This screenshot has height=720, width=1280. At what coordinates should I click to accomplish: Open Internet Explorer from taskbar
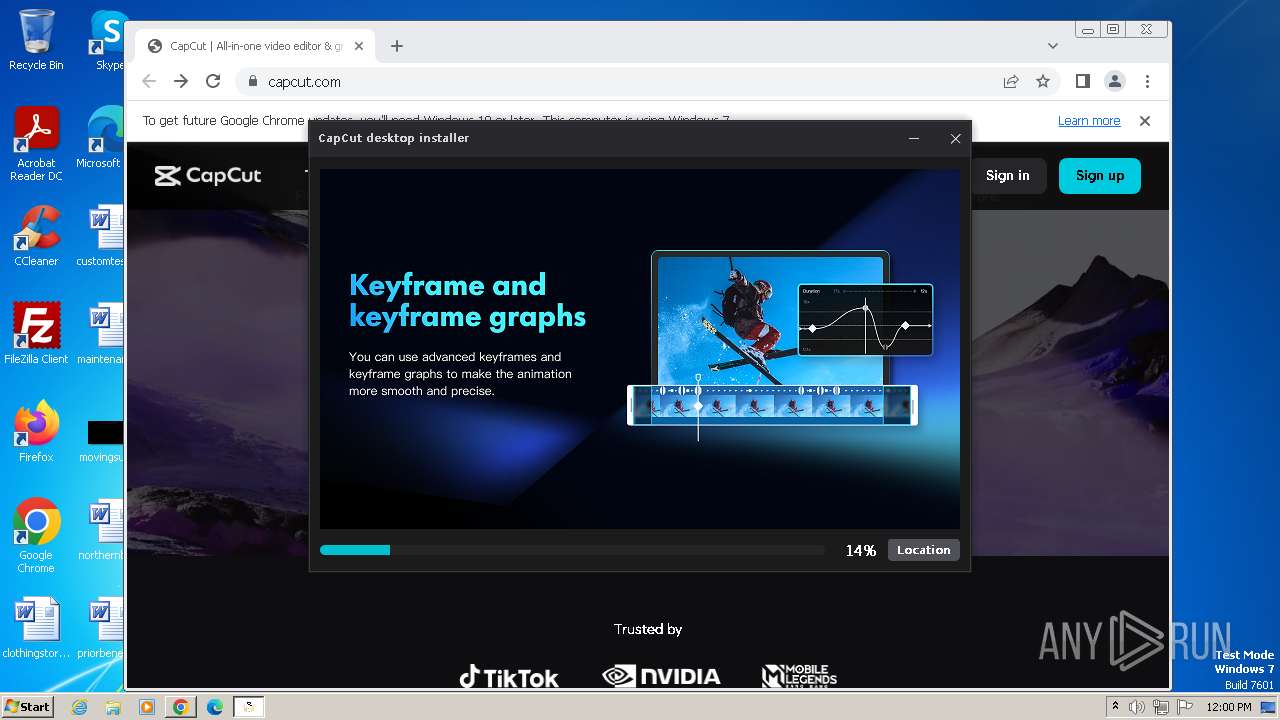(x=80, y=707)
